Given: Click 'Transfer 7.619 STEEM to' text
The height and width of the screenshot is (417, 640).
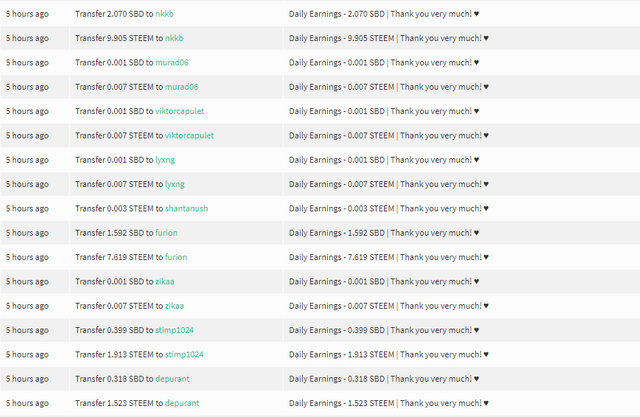Looking at the screenshot, I should coord(119,257).
